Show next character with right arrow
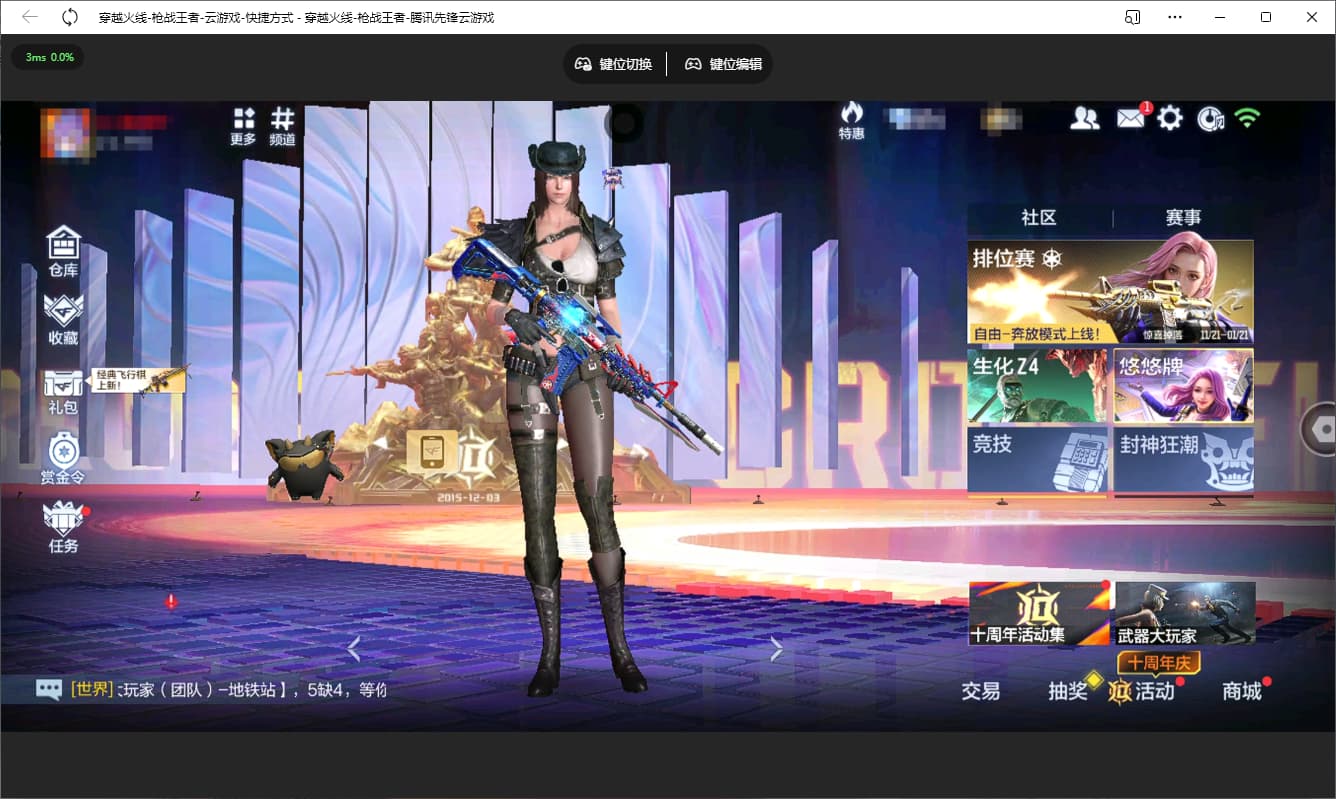The height and width of the screenshot is (799, 1336). click(776, 649)
